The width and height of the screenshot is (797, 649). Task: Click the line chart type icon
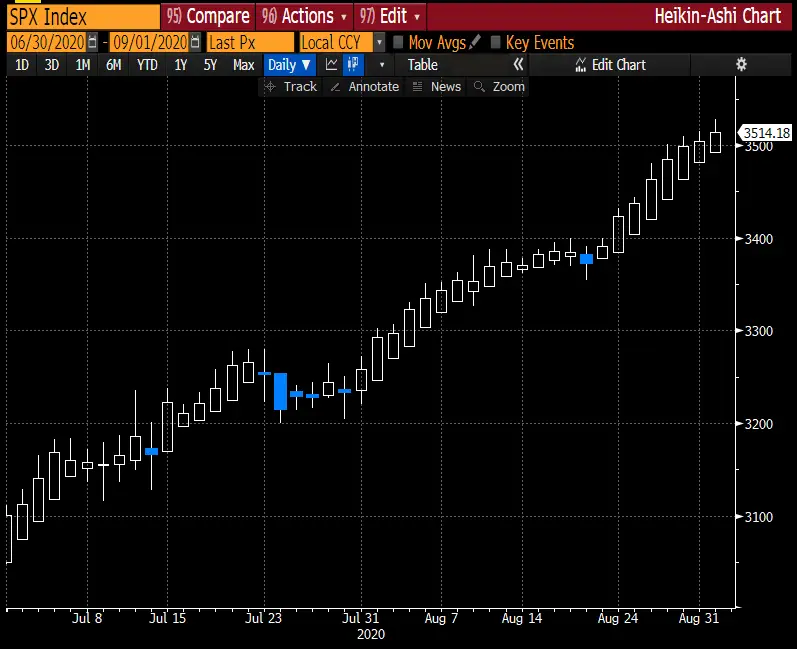tap(331, 65)
